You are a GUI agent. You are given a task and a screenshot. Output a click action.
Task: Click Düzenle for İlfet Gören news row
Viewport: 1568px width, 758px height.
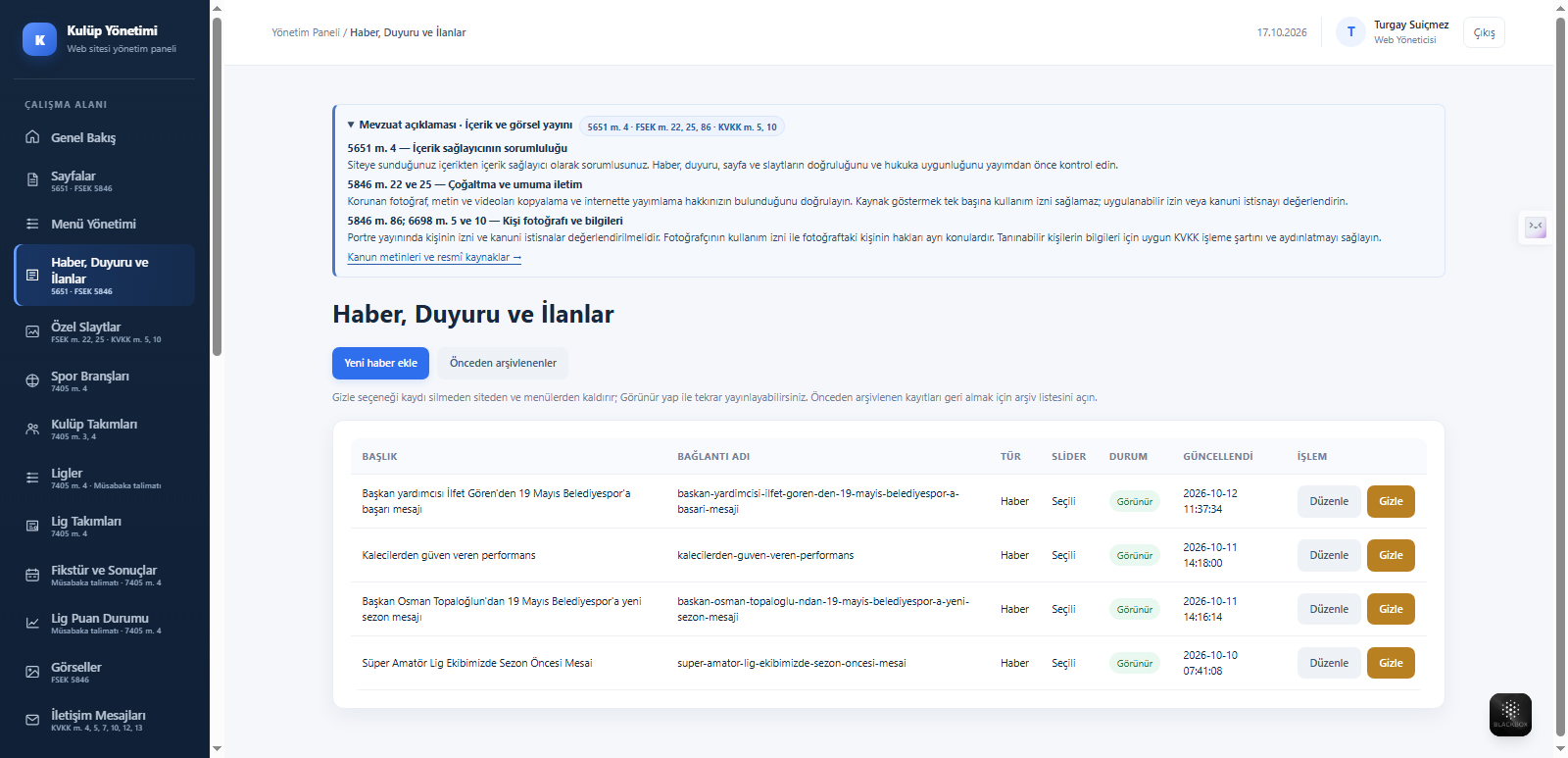tap(1329, 501)
